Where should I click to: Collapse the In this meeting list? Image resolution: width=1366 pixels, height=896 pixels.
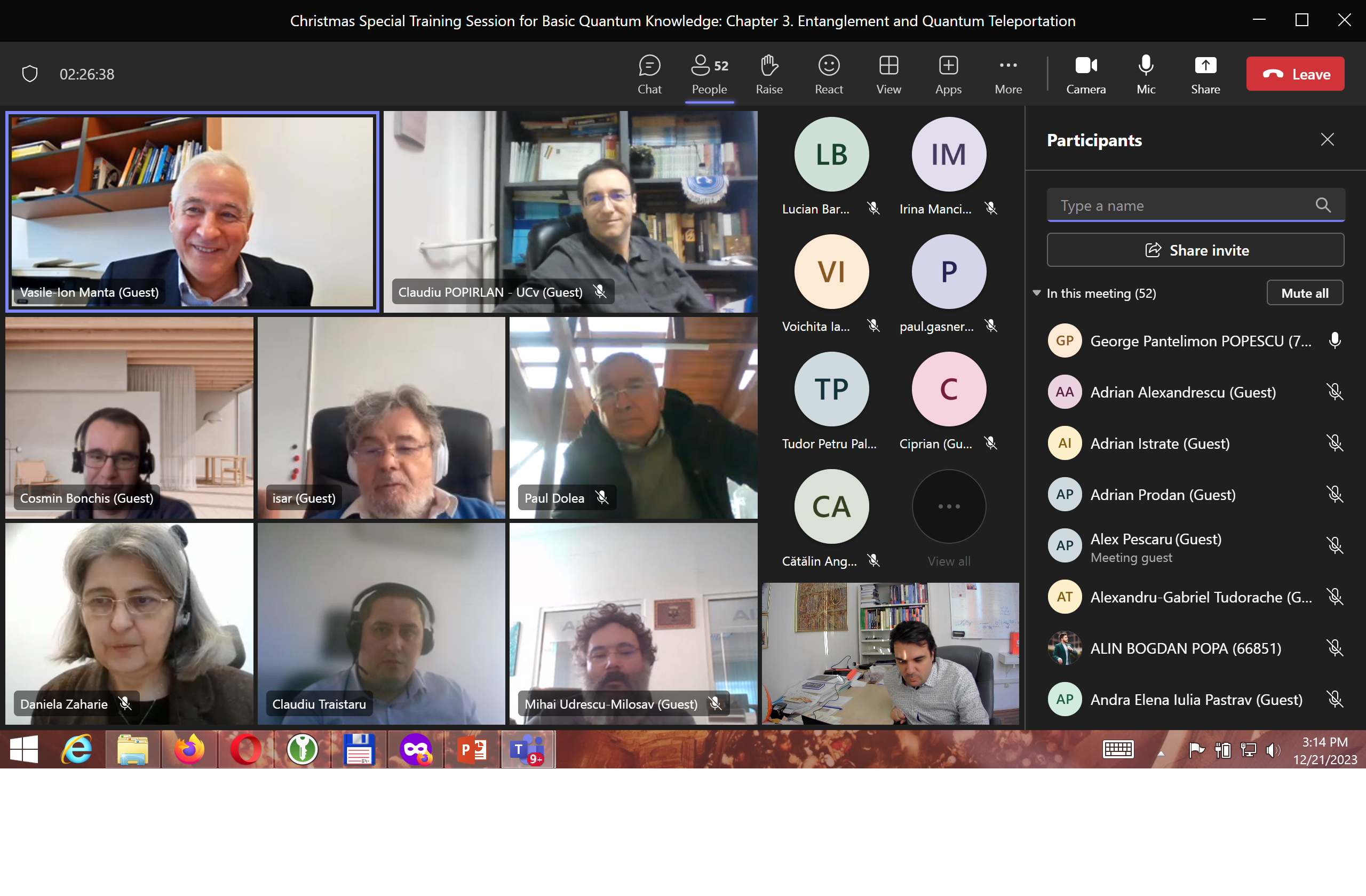point(1037,293)
